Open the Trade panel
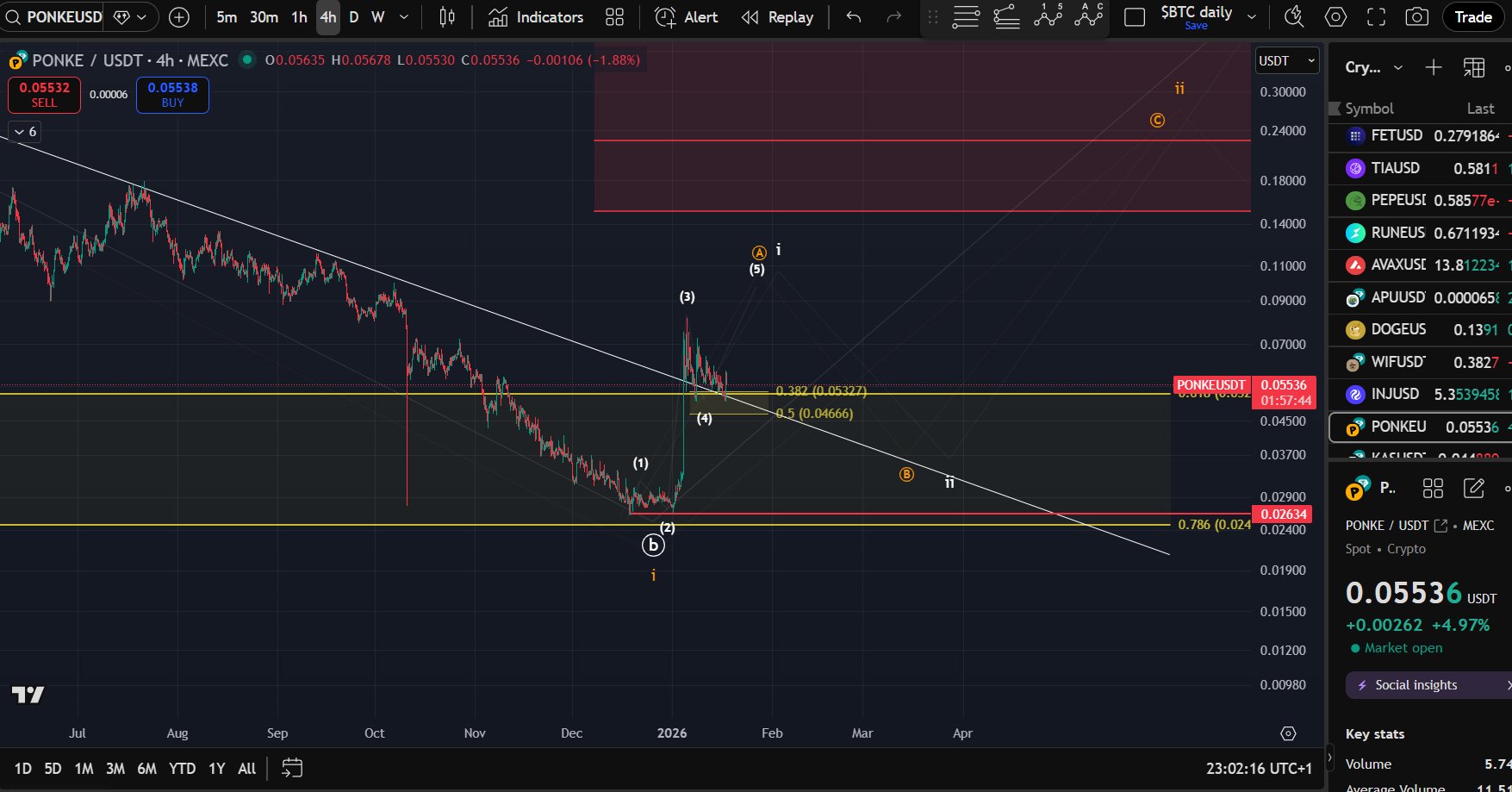Screen dimensions: 1512x792 pyautogui.click(x=1473, y=17)
